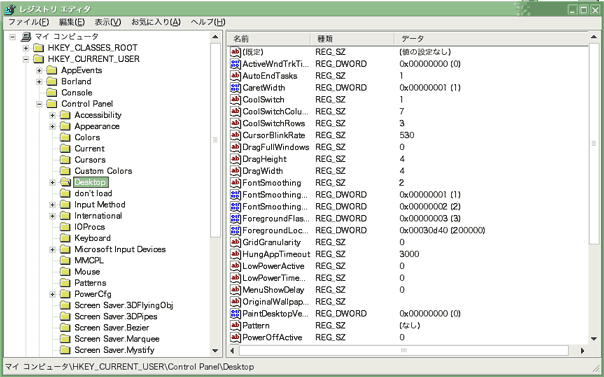Expand the Microsoft Input Devices key
The height and width of the screenshot is (377, 604).
tap(52, 250)
